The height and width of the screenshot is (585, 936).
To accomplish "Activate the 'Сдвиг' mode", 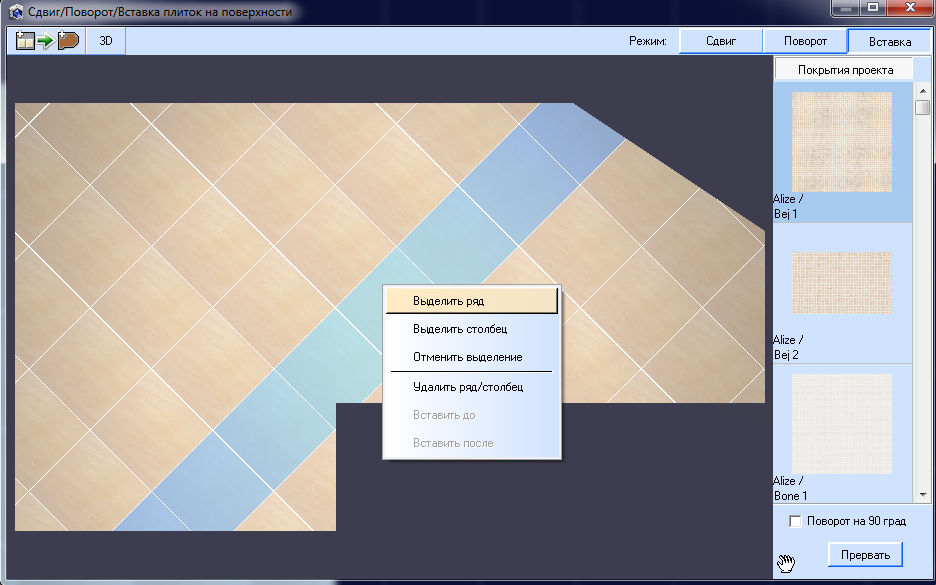I will 720,41.
